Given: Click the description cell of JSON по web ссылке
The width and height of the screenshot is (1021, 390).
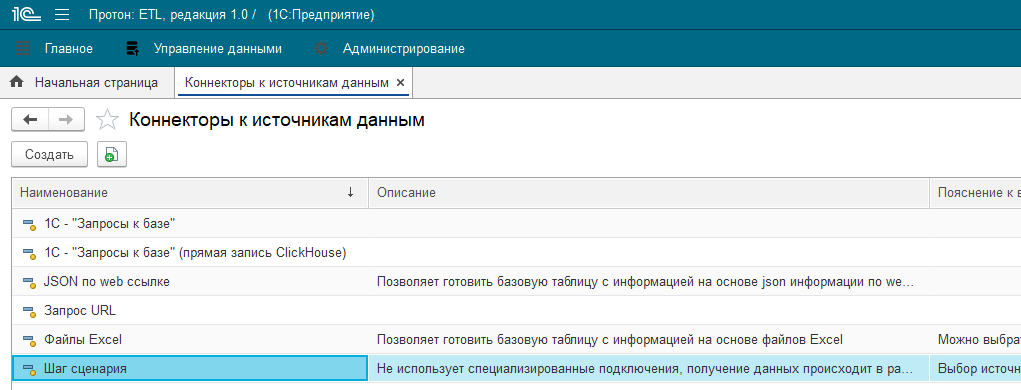Looking at the screenshot, I should 649,282.
